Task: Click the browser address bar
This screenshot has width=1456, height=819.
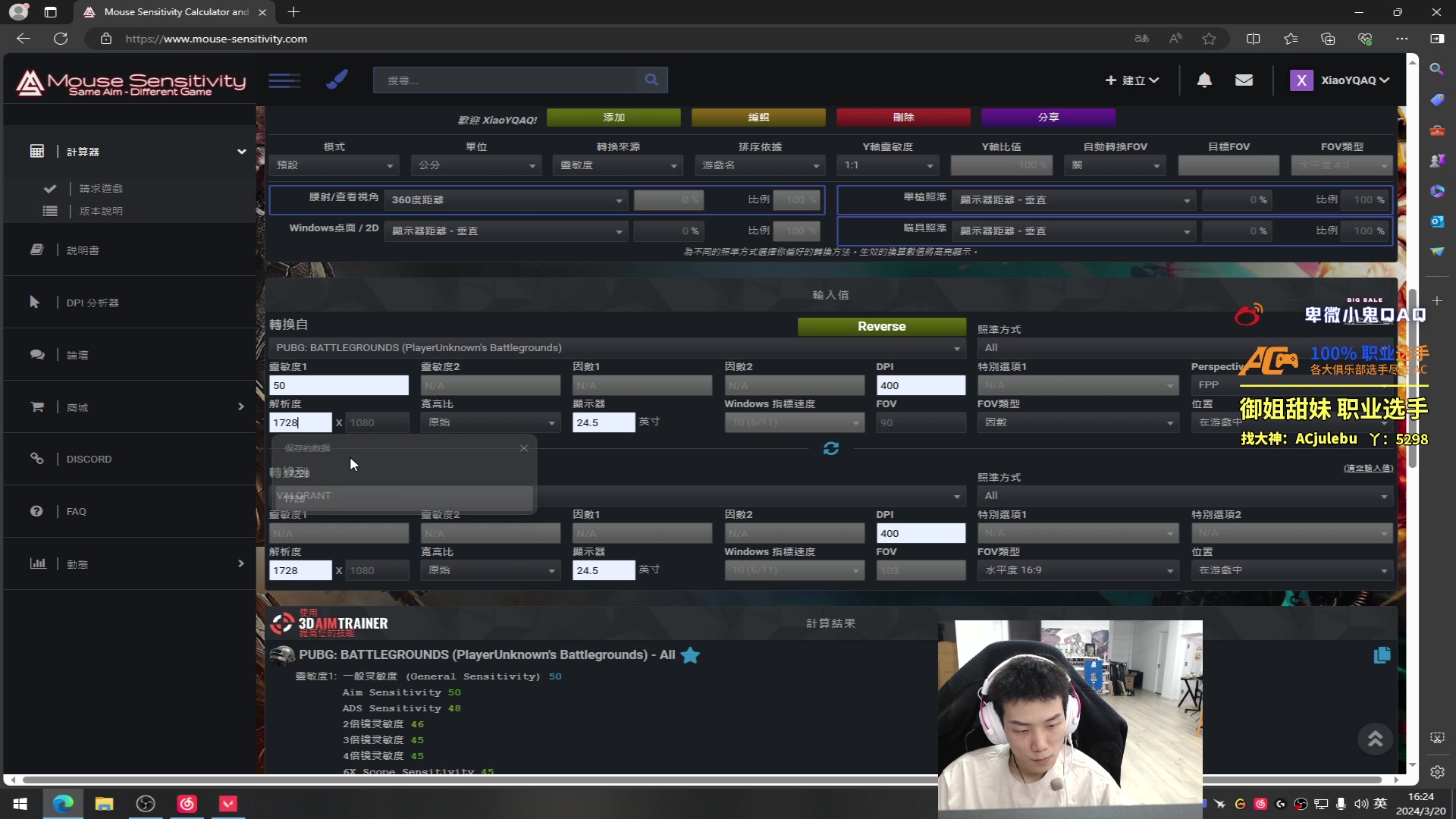Action: pyautogui.click(x=607, y=39)
